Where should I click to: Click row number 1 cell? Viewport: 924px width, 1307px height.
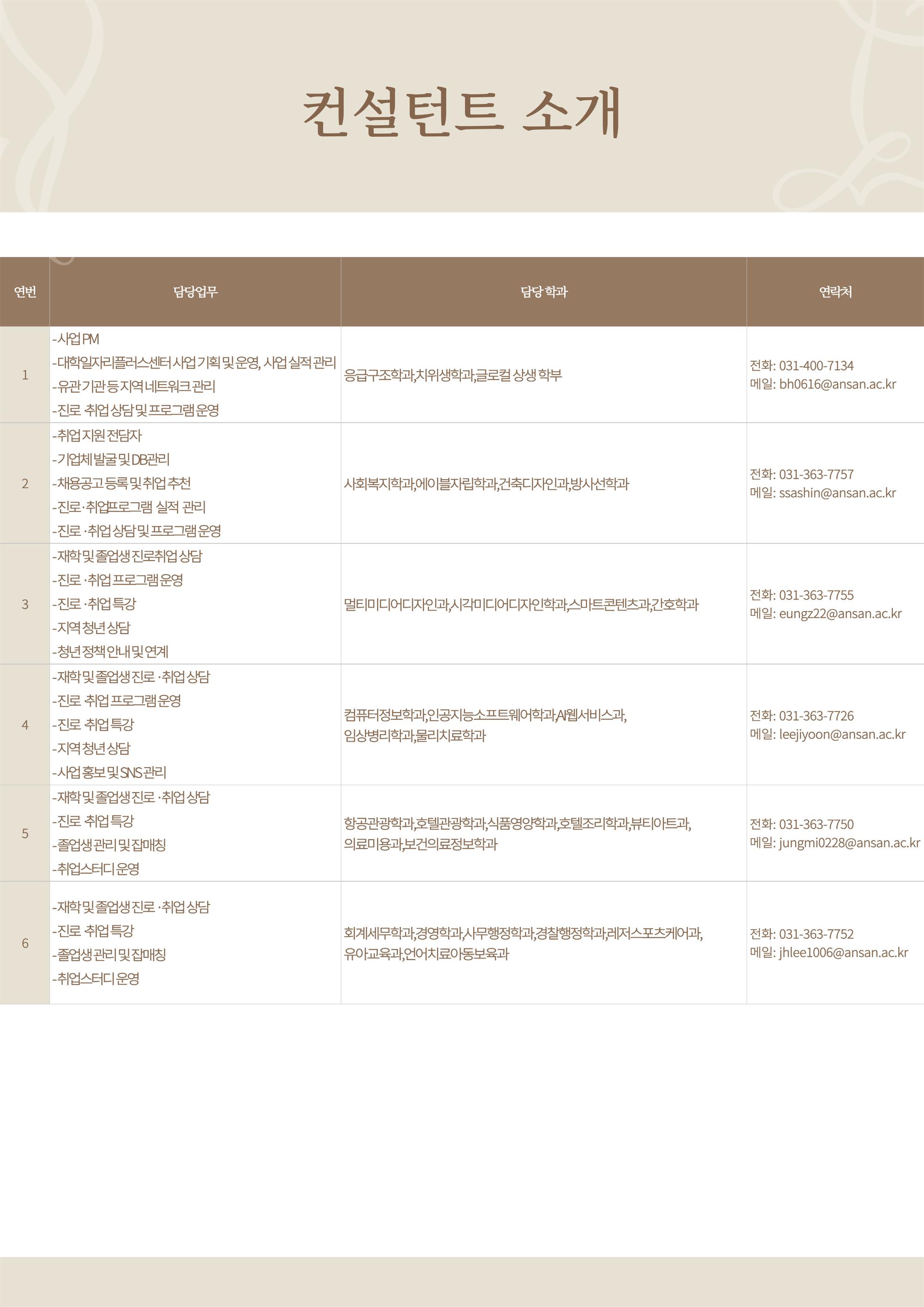pos(25,375)
